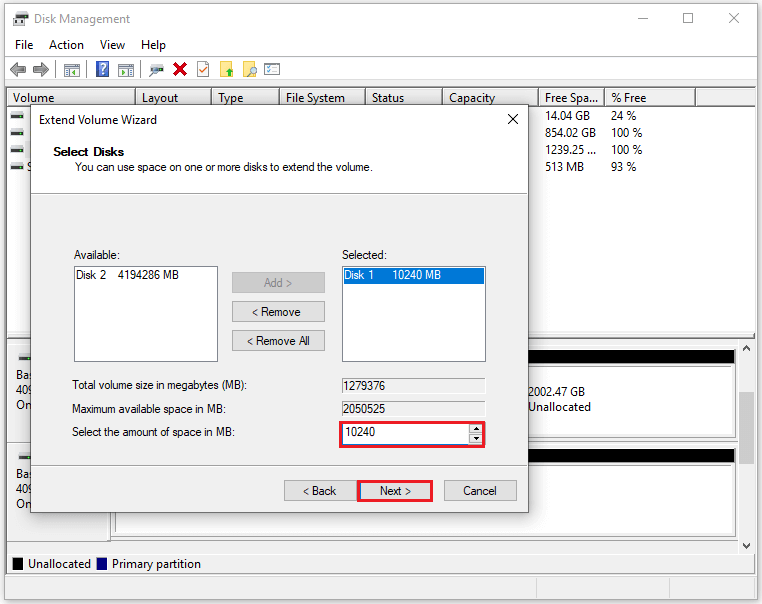Click the scroll down arrow of disk pane
The width and height of the screenshot is (762, 604).
pos(746,546)
